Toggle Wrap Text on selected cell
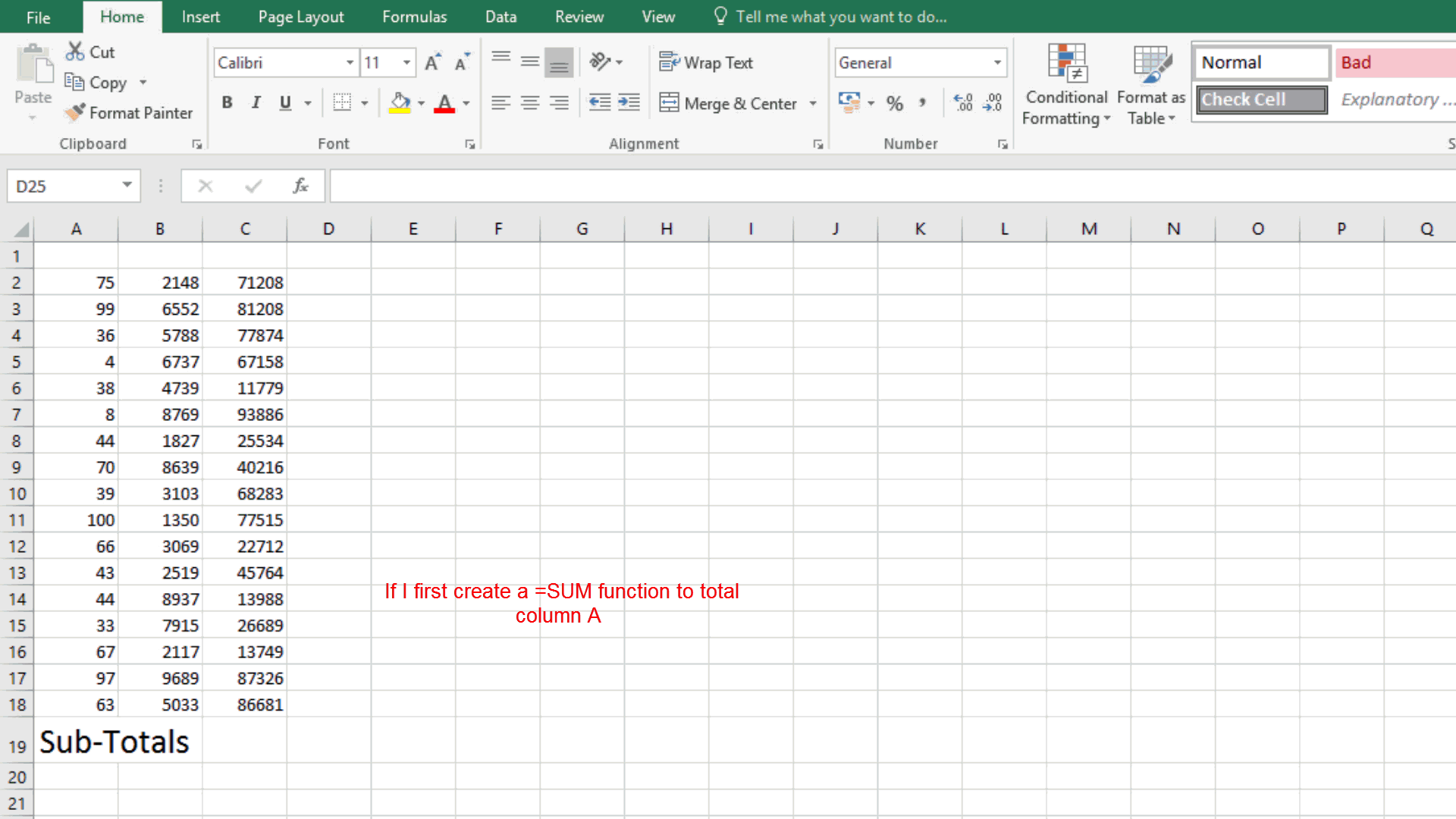 click(706, 63)
